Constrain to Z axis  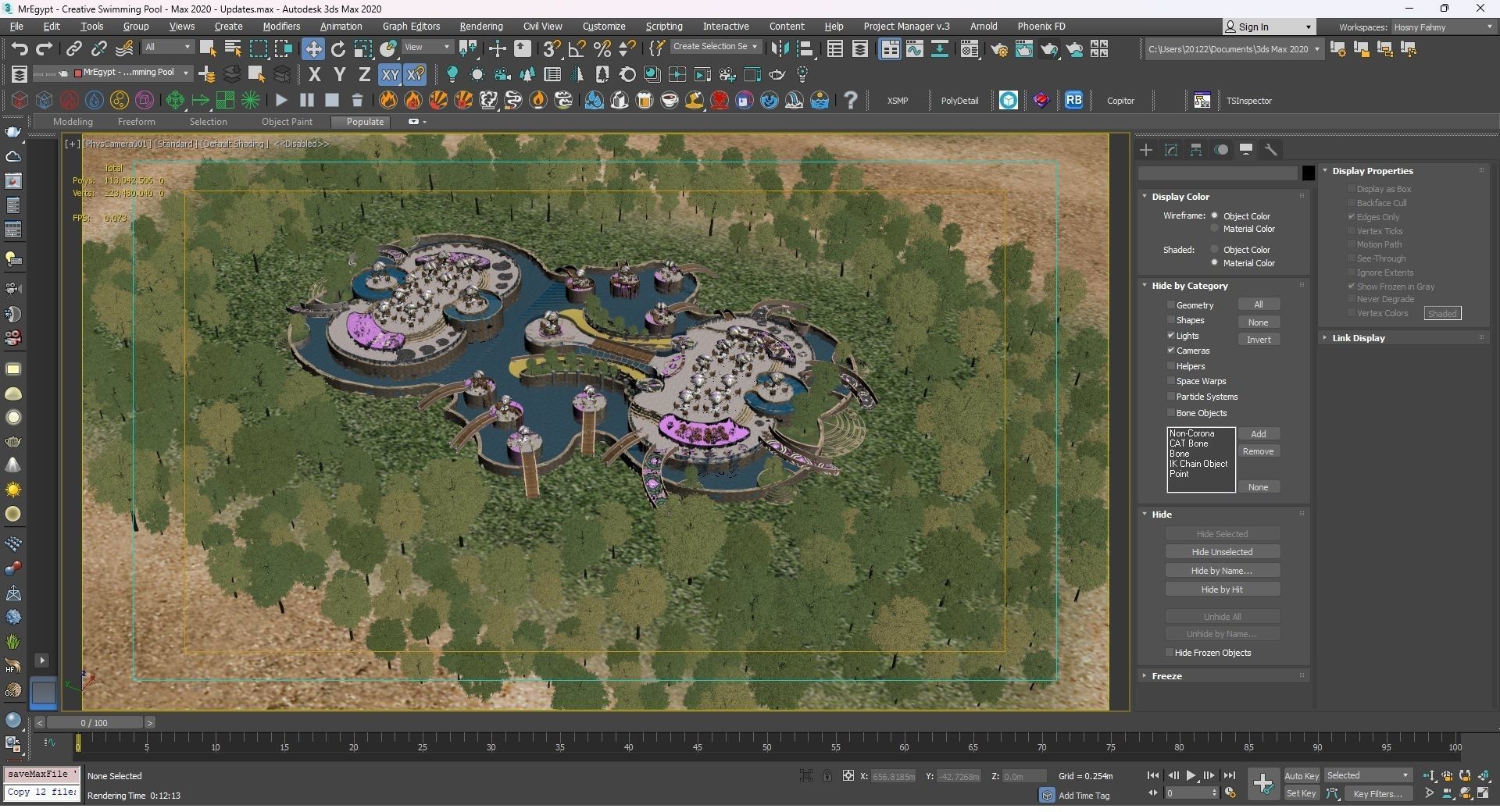(x=364, y=75)
